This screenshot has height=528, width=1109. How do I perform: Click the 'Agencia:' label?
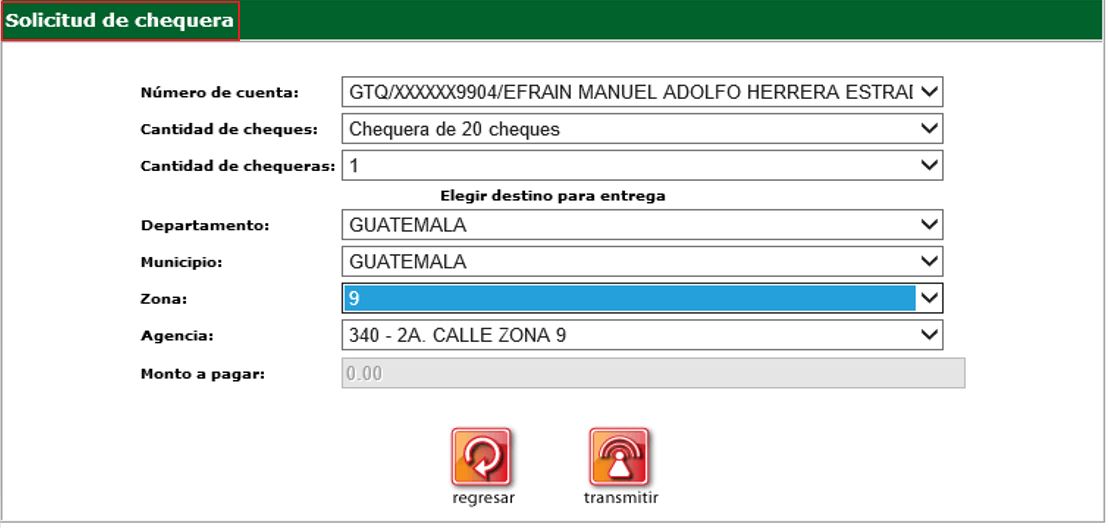(x=173, y=336)
